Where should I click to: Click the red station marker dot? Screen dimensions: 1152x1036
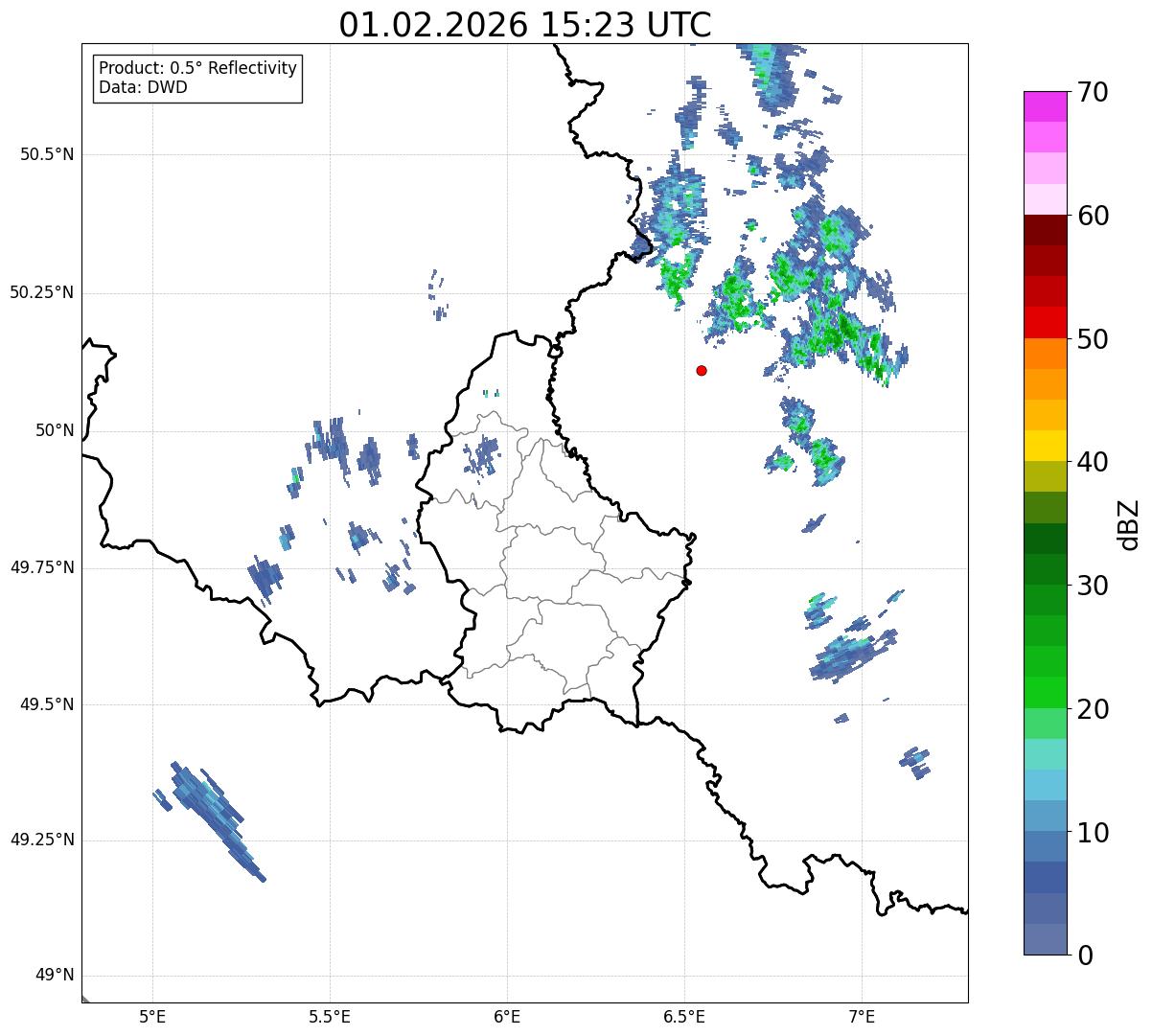702,370
